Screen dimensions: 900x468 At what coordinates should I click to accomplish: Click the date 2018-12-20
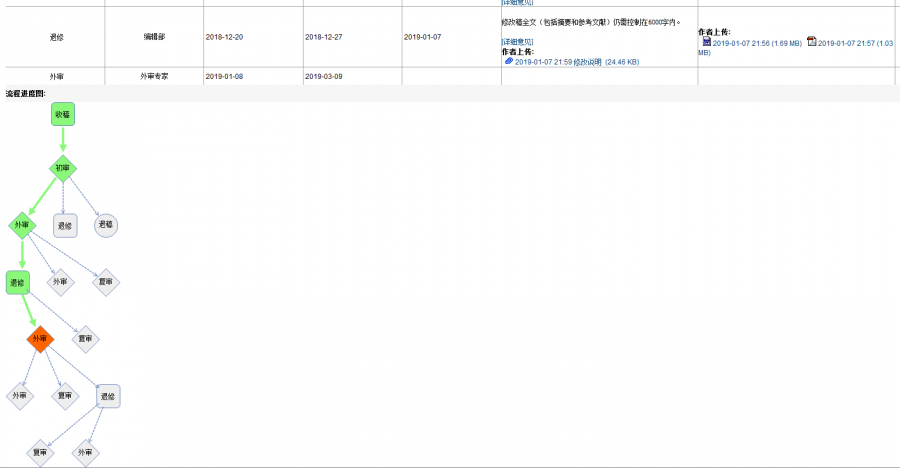click(224, 37)
